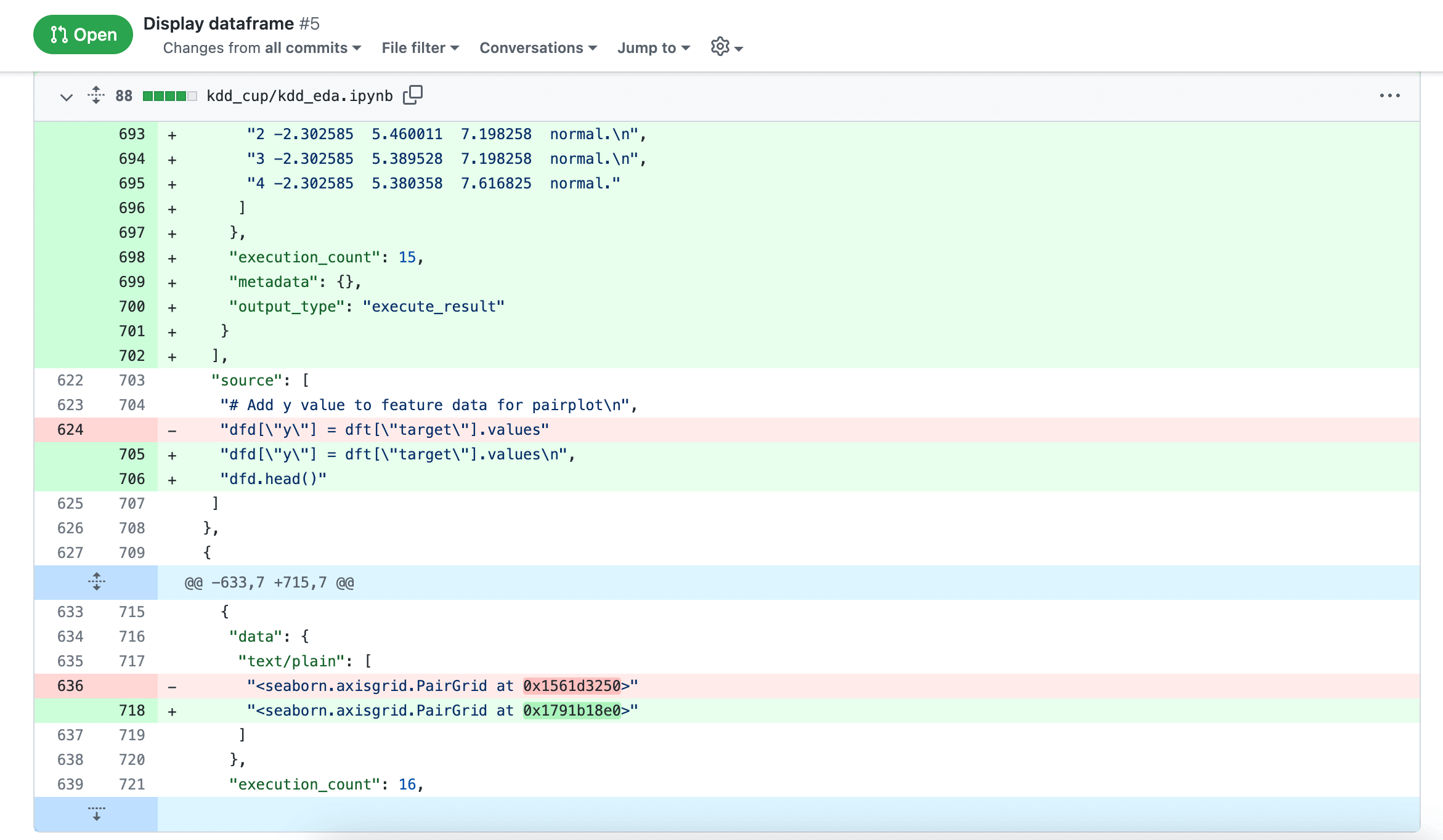Click the bottom expand hidden lines control
This screenshot has width=1443, height=840.
point(96,813)
